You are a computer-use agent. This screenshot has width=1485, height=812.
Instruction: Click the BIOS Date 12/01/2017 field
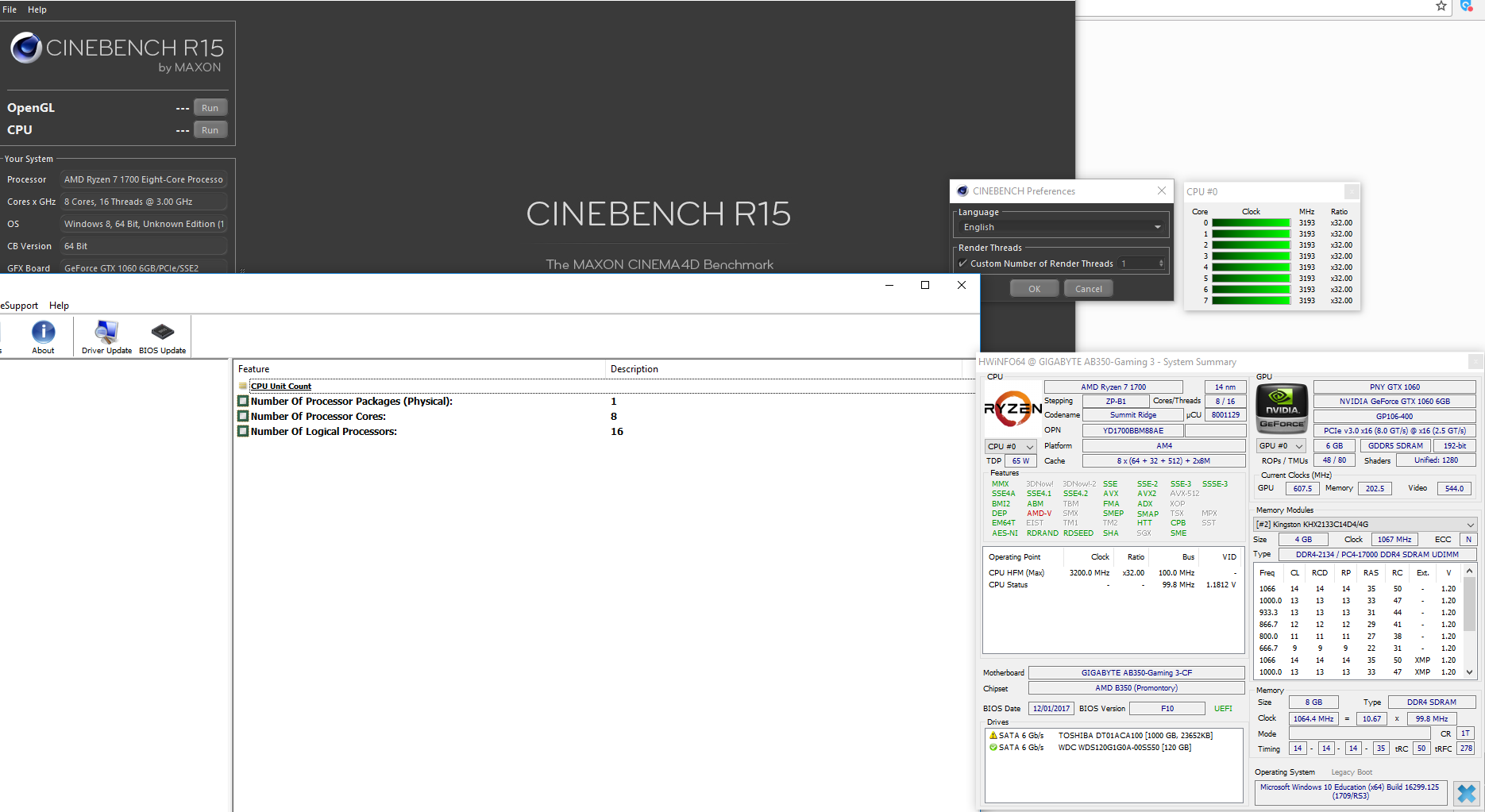pos(1051,709)
